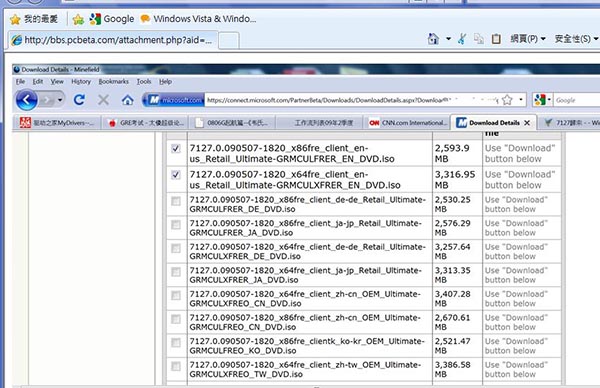Switch to the MyDrivers tab

pyautogui.click(x=57, y=123)
